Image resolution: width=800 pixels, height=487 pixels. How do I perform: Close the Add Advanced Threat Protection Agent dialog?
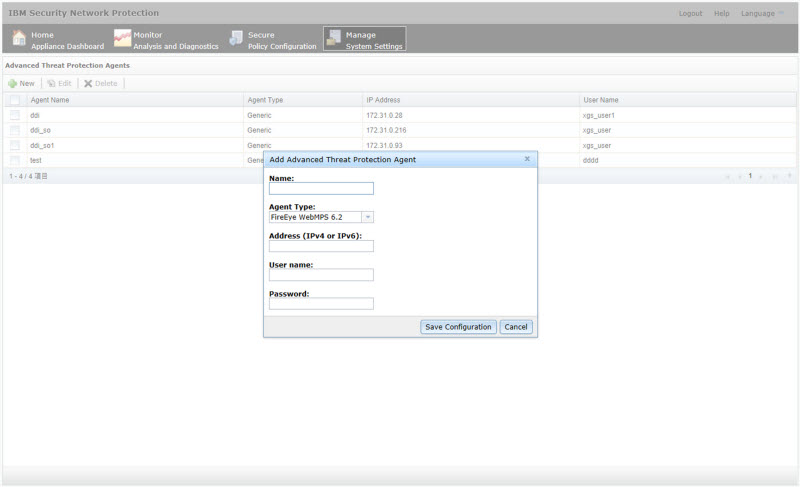point(527,159)
